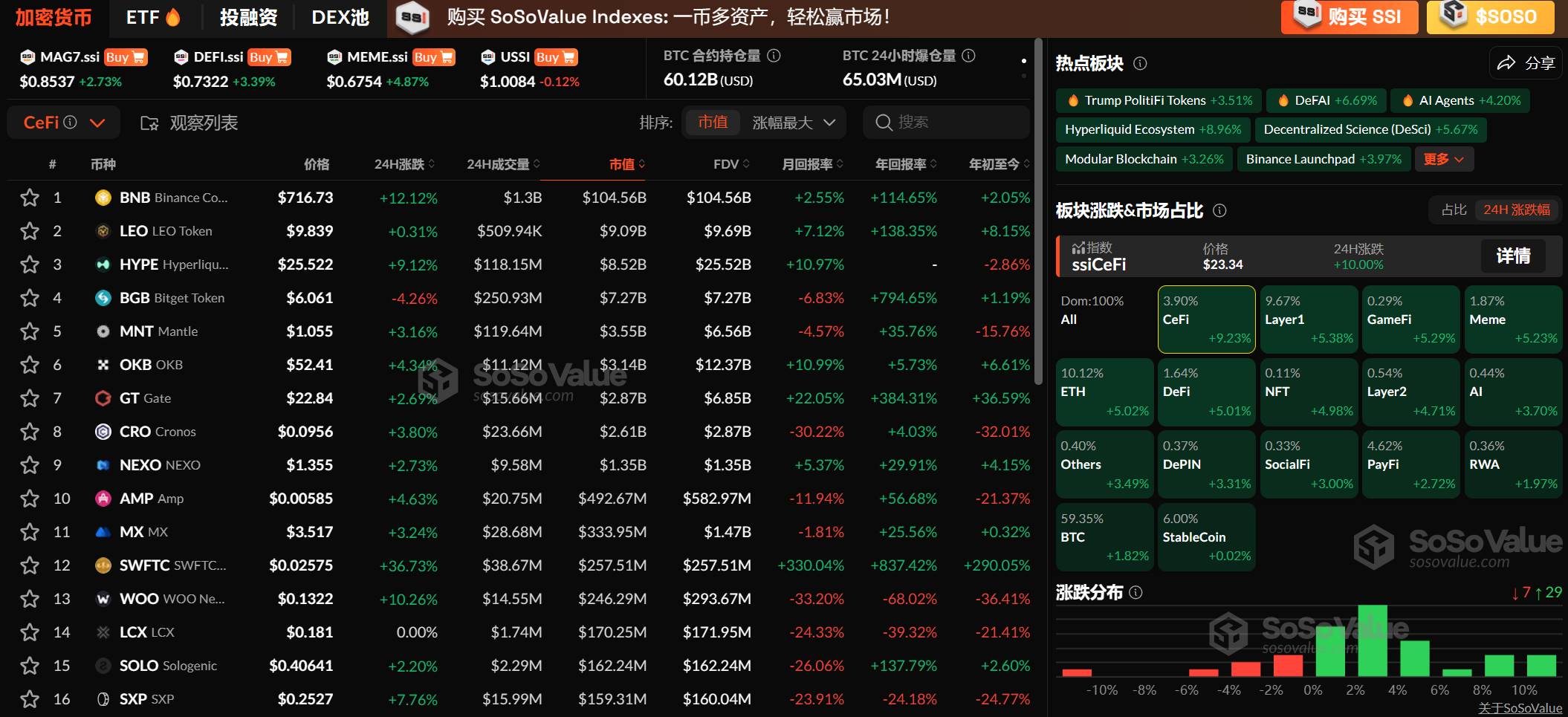Viewport: 1568px width, 717px height.
Task: Click the 购买 SSI button
Action: pos(1350,17)
